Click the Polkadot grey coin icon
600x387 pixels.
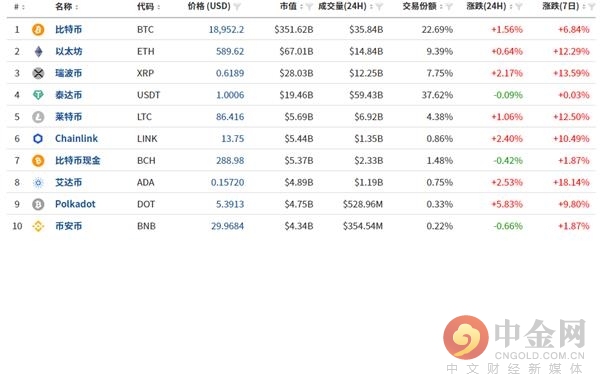tap(38, 204)
